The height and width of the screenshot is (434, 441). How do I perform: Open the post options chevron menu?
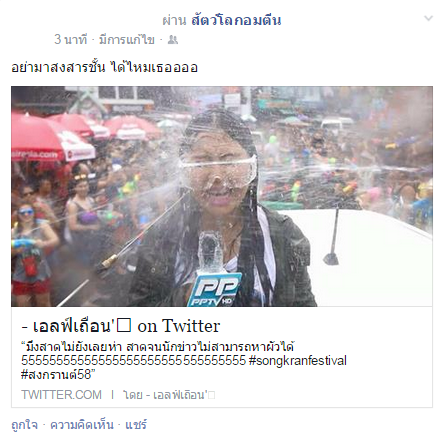coord(428,18)
